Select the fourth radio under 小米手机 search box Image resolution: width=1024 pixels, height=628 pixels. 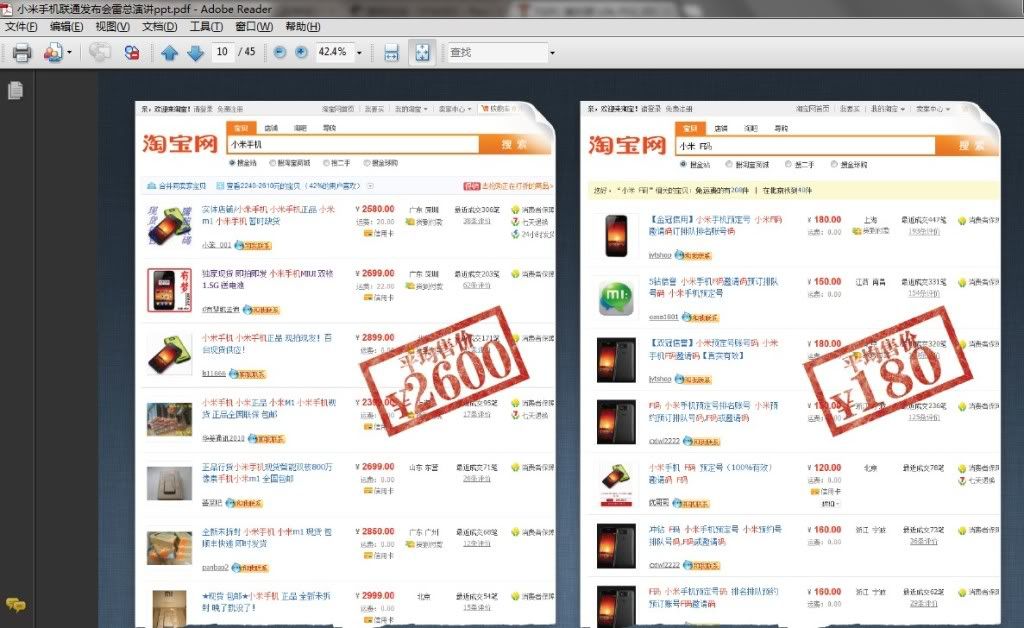[367, 163]
